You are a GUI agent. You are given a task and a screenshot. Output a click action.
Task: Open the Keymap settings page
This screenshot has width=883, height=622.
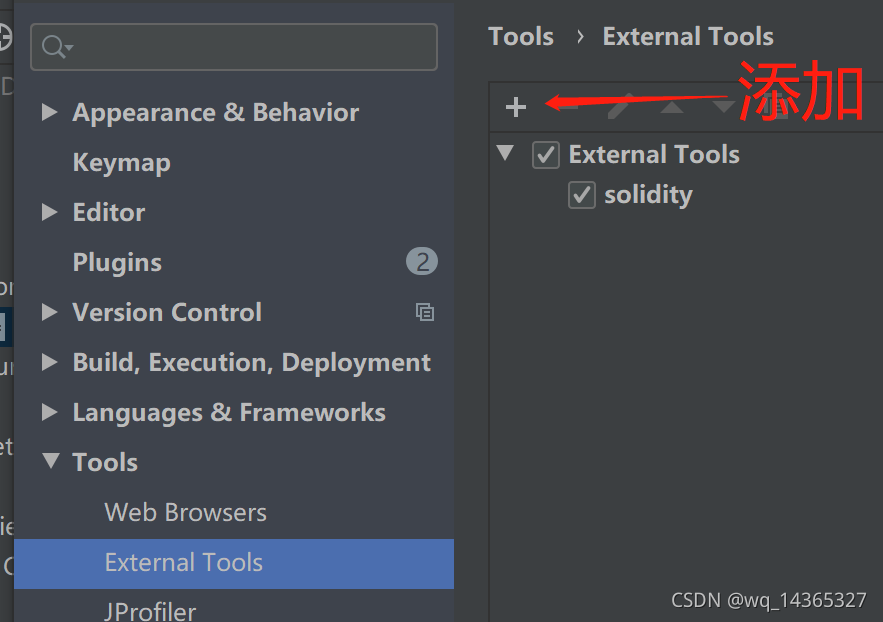tap(121, 163)
